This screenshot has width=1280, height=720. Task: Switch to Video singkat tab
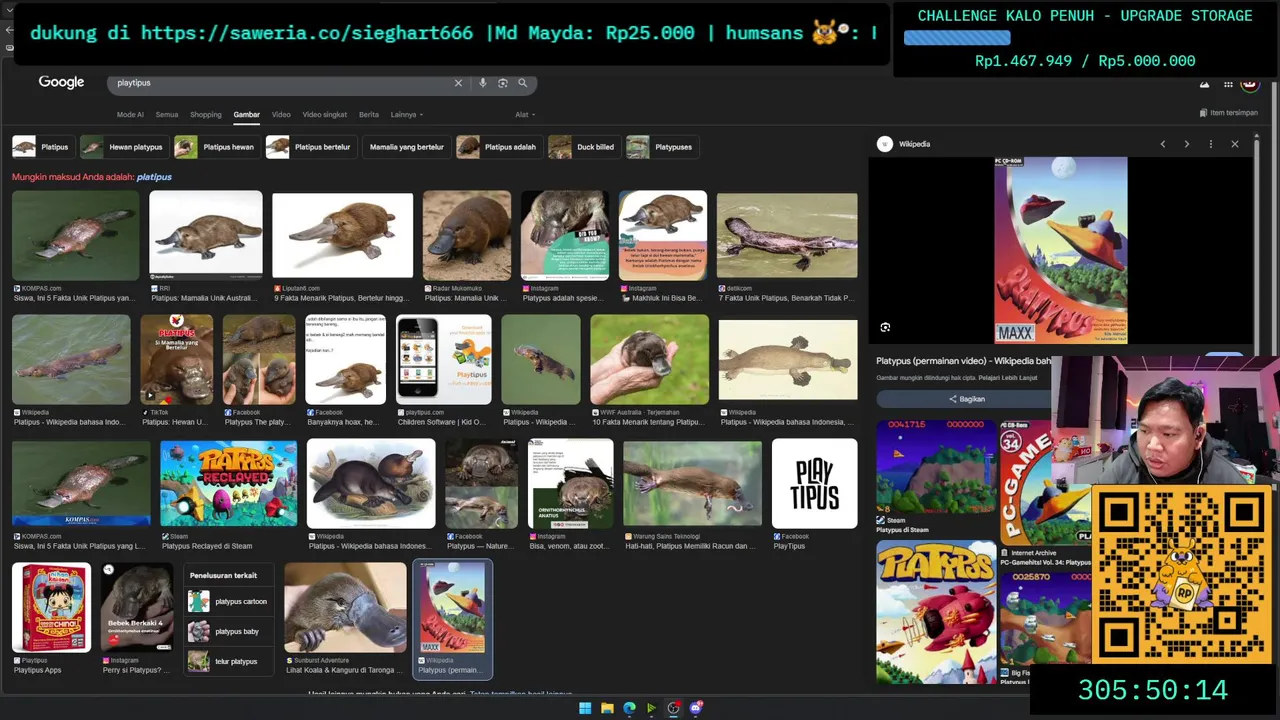tap(325, 115)
